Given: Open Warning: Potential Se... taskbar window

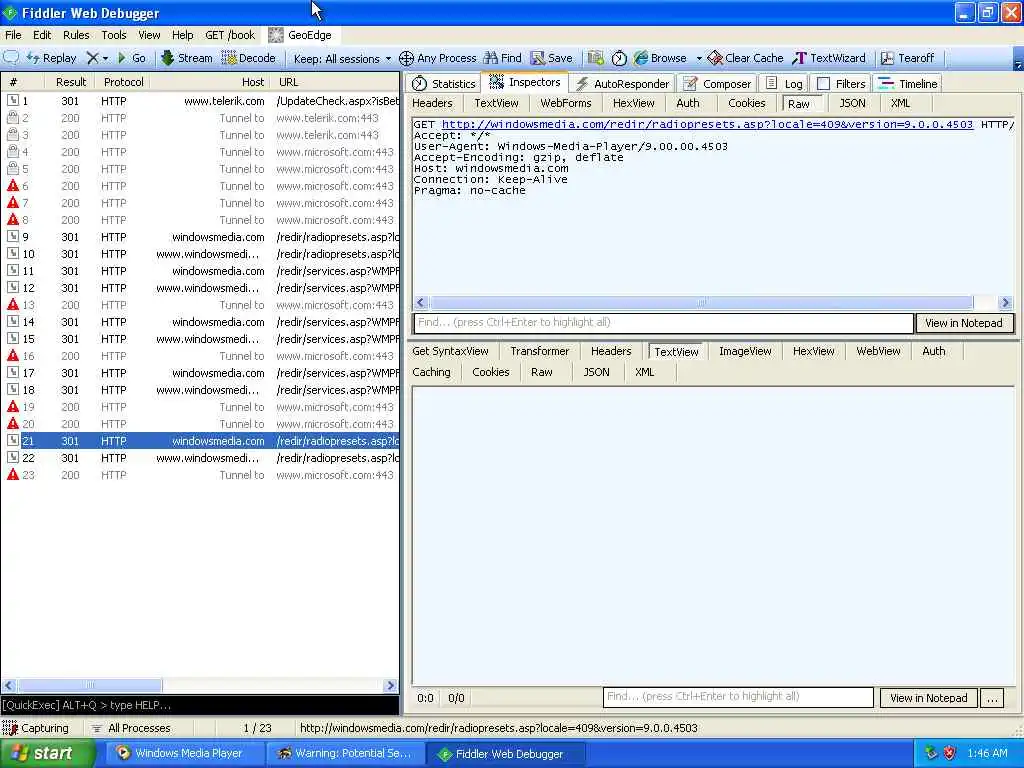Looking at the screenshot, I should pyautogui.click(x=346, y=754).
